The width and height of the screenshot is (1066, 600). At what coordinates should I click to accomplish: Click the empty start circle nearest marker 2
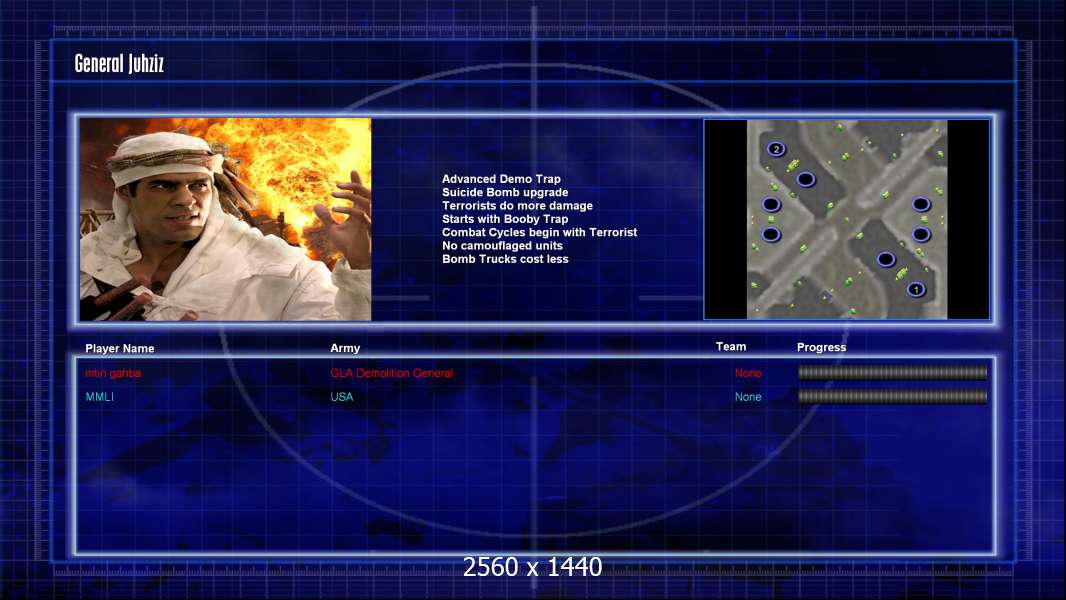[x=806, y=179]
